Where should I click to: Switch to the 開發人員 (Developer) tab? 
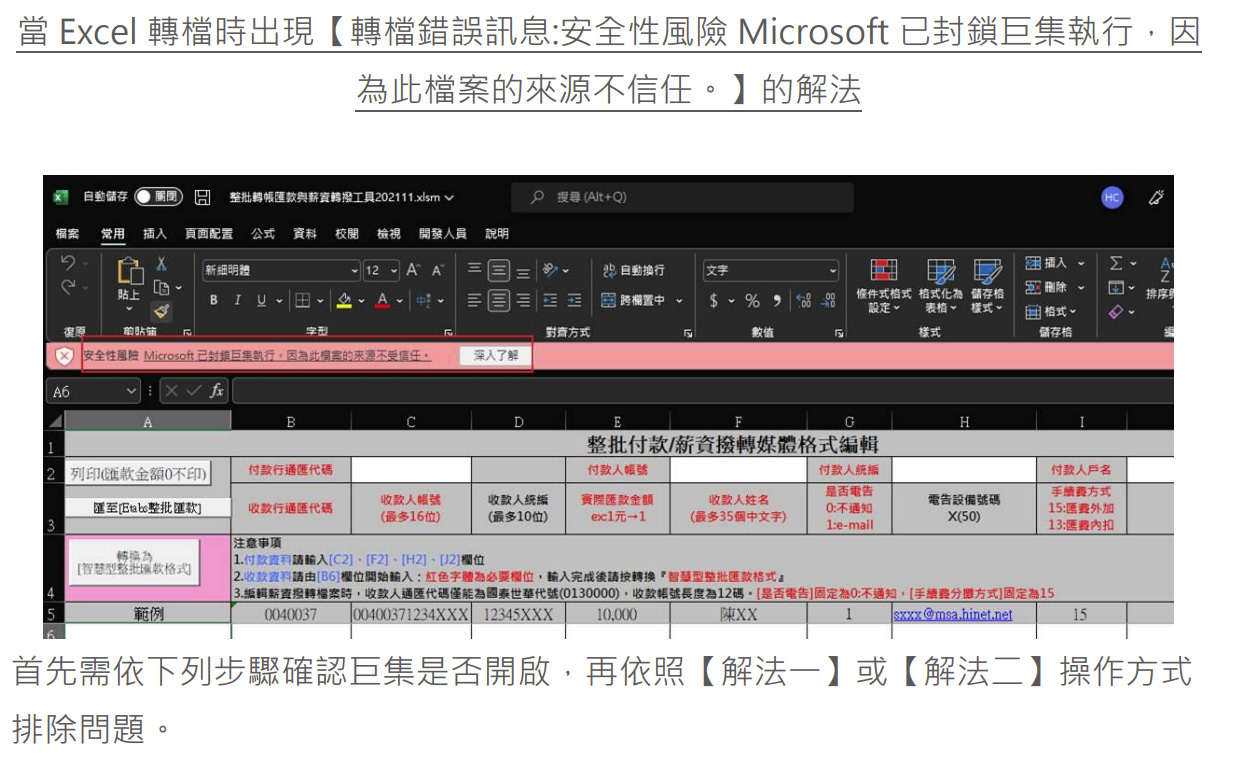(x=442, y=233)
